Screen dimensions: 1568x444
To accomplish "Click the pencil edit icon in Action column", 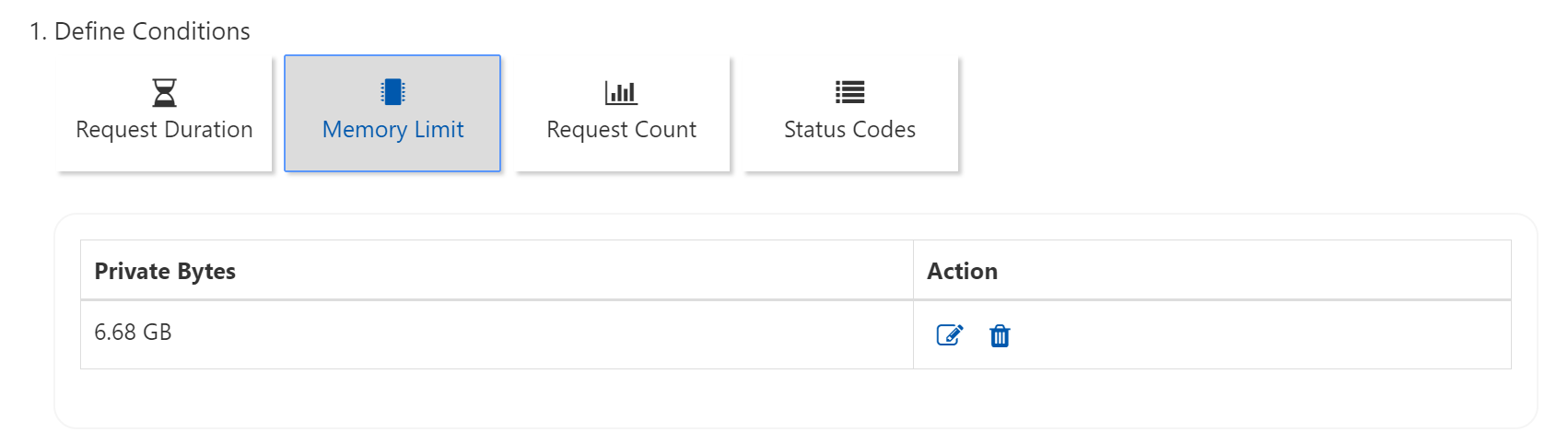I will point(949,335).
